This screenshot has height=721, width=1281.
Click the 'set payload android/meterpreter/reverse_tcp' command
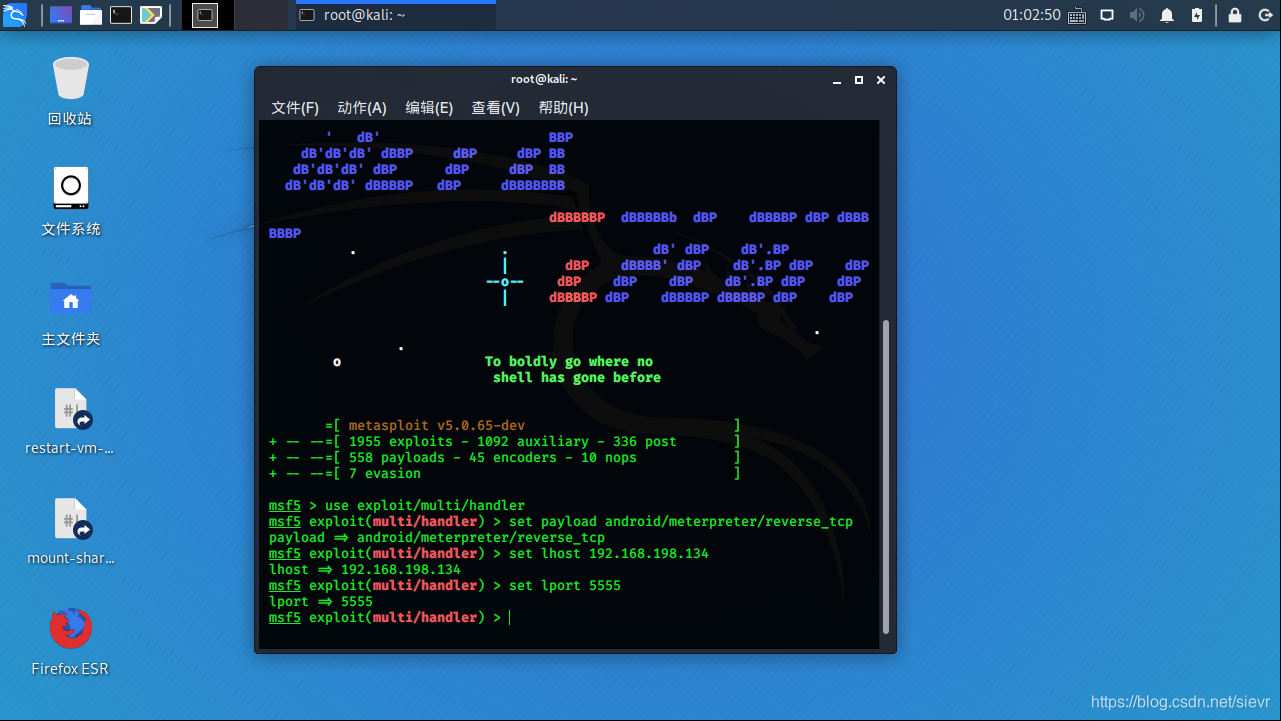681,521
